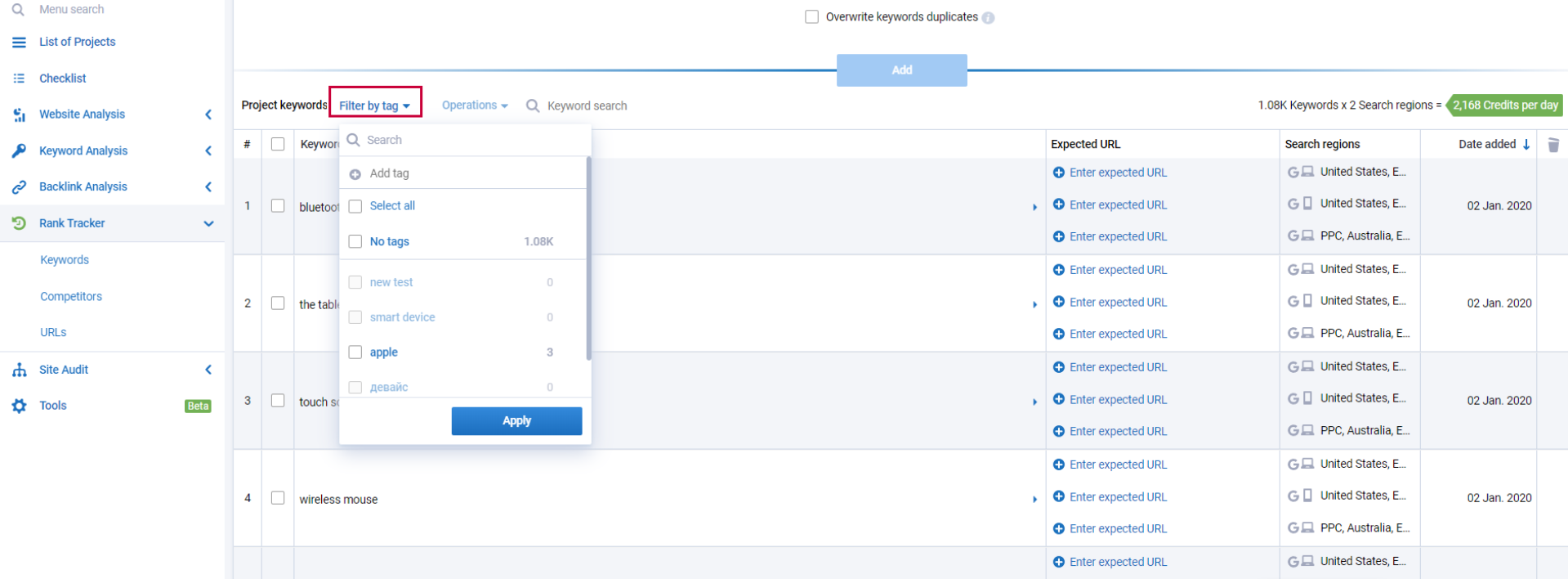This screenshot has width=1568, height=579.
Task: Check the row 1 keyword checkbox
Action: click(x=278, y=206)
